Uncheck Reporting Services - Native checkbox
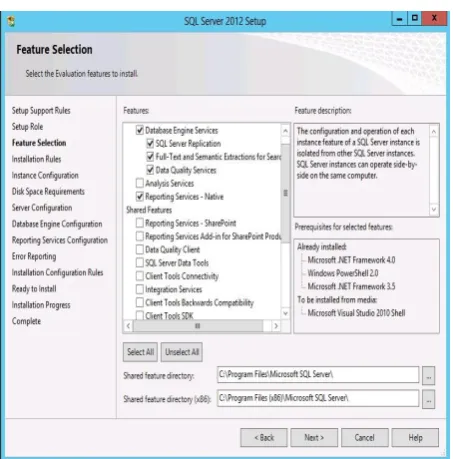Image resolution: width=453 pixels, height=459 pixels. point(140,196)
